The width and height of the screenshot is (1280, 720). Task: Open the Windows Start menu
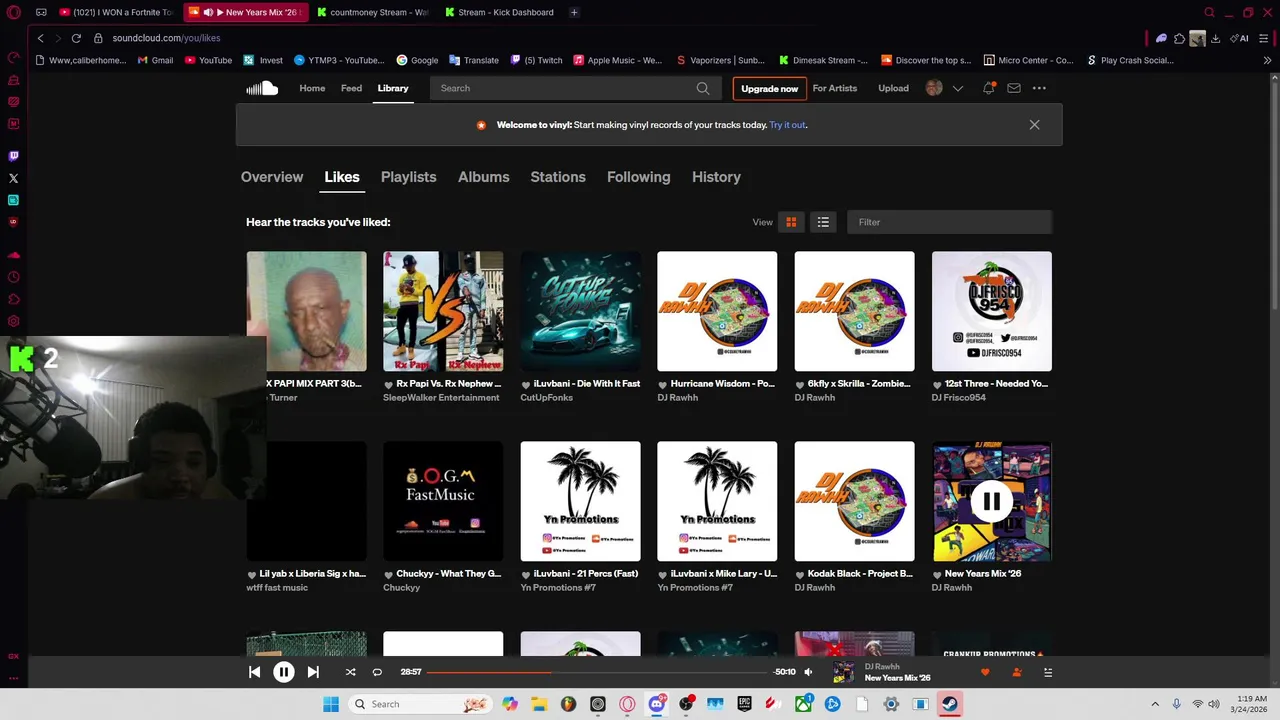331,704
